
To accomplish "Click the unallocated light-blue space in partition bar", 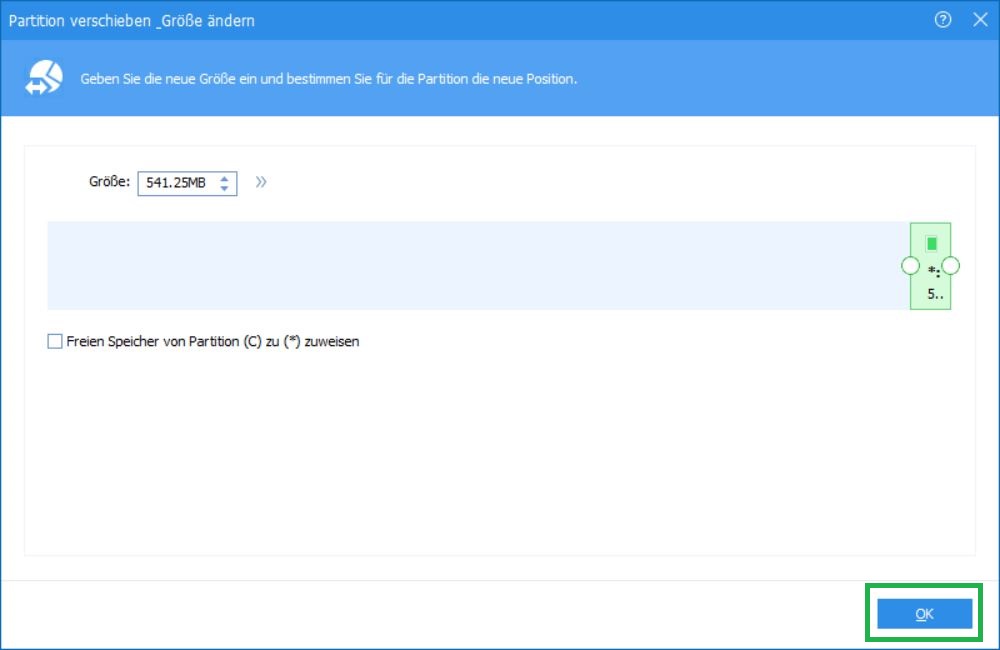I will pos(470,265).
